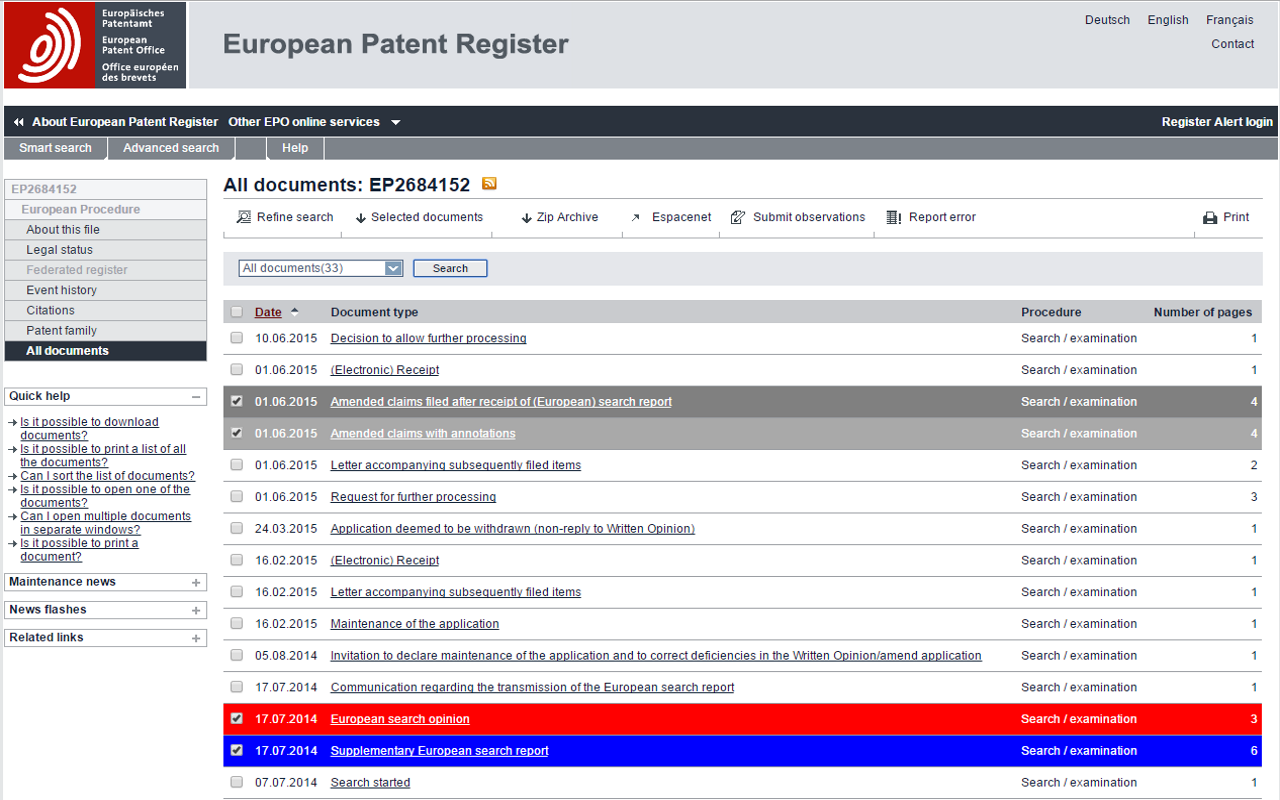Image resolution: width=1280 pixels, height=800 pixels.
Task: Expand the Maintenance news panel
Action: click(196, 582)
